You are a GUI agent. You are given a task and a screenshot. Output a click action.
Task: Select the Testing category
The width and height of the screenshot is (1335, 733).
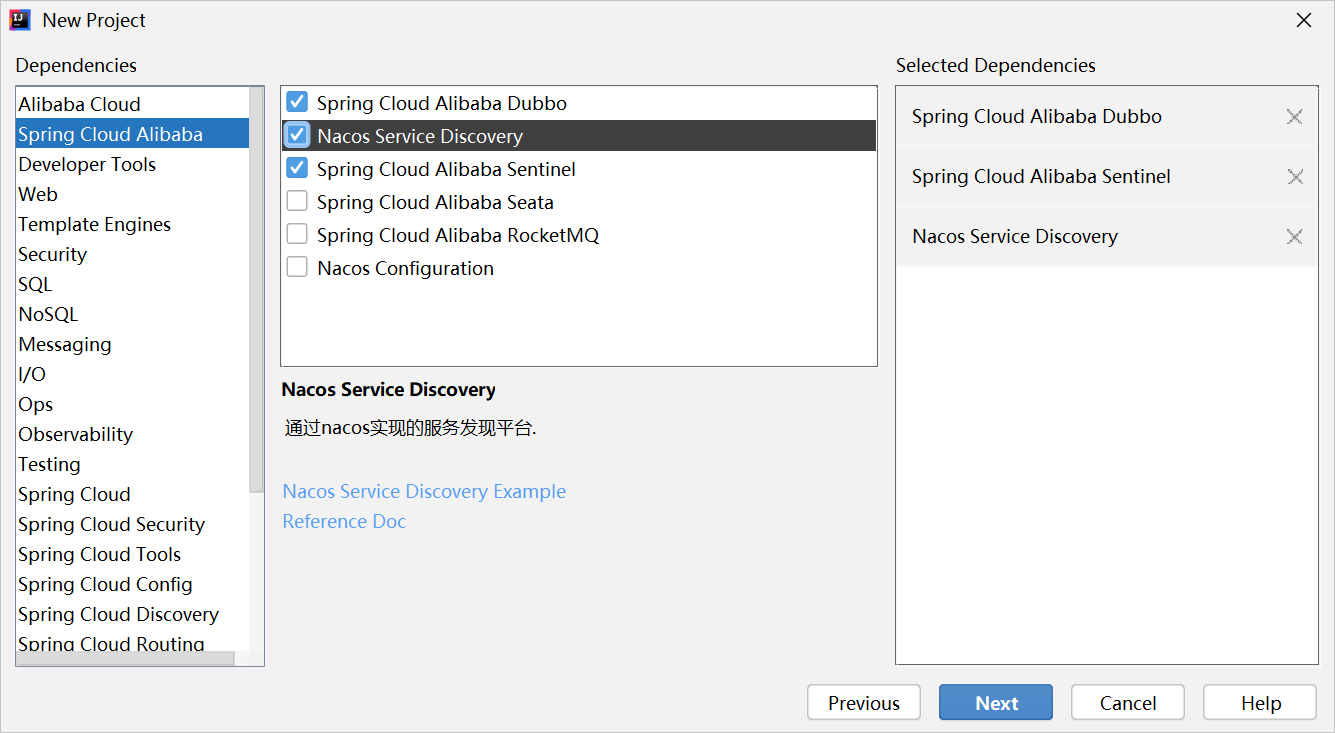point(49,464)
